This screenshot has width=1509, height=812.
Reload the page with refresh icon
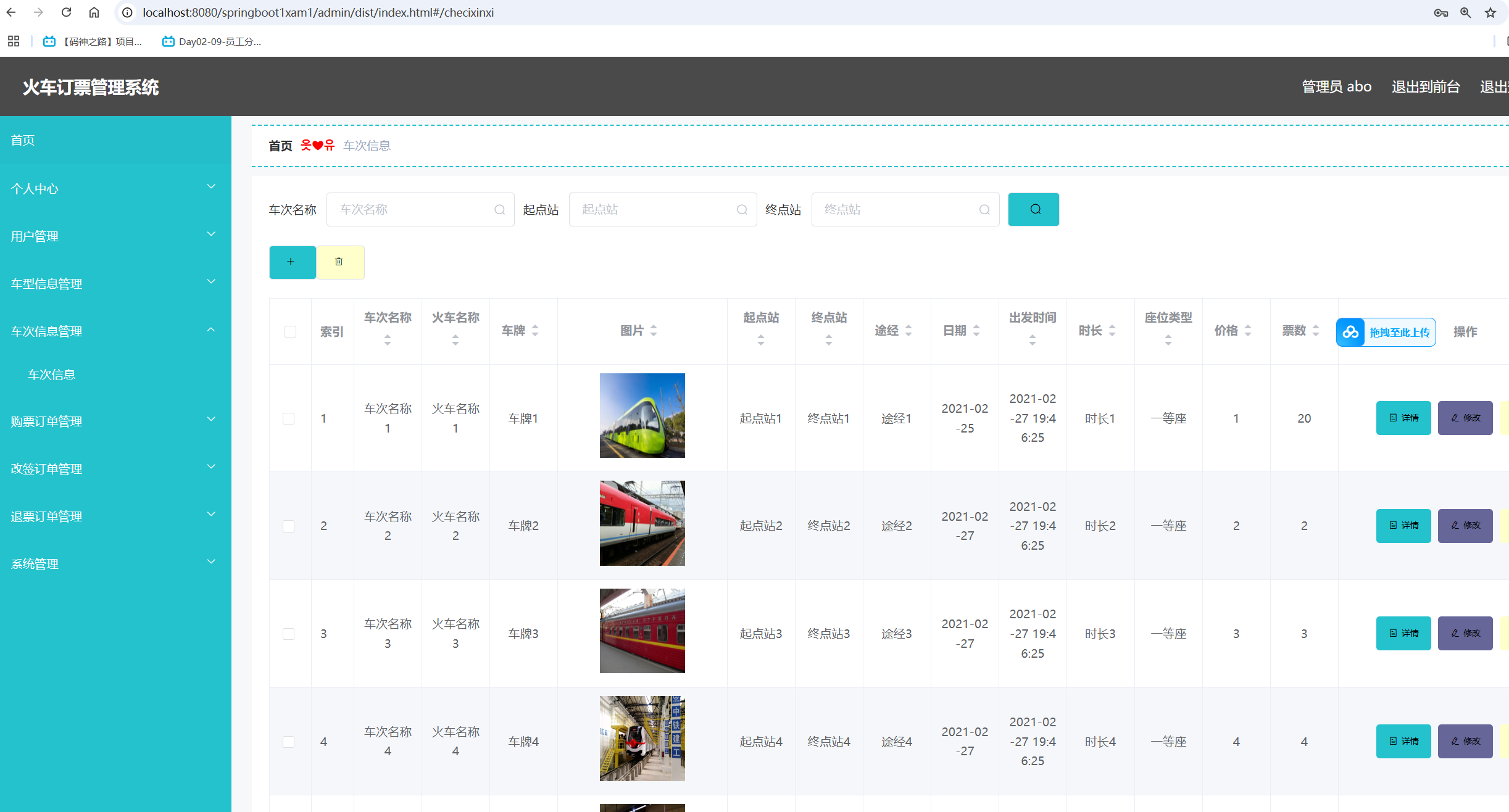pos(66,12)
